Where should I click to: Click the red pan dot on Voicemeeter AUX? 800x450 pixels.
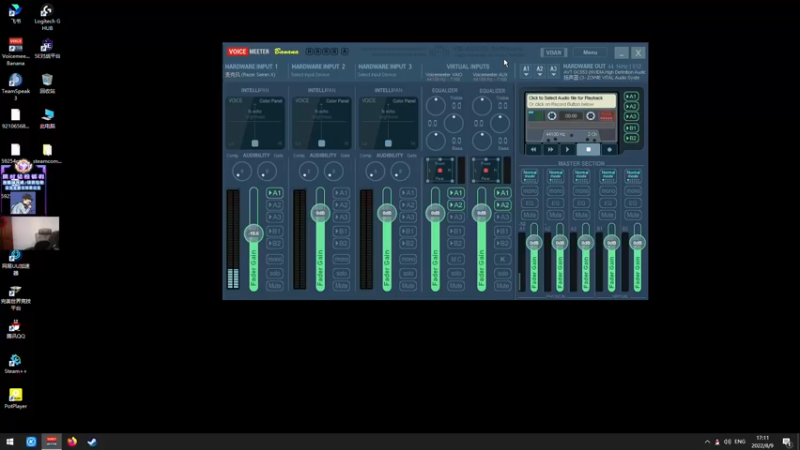[x=486, y=170]
